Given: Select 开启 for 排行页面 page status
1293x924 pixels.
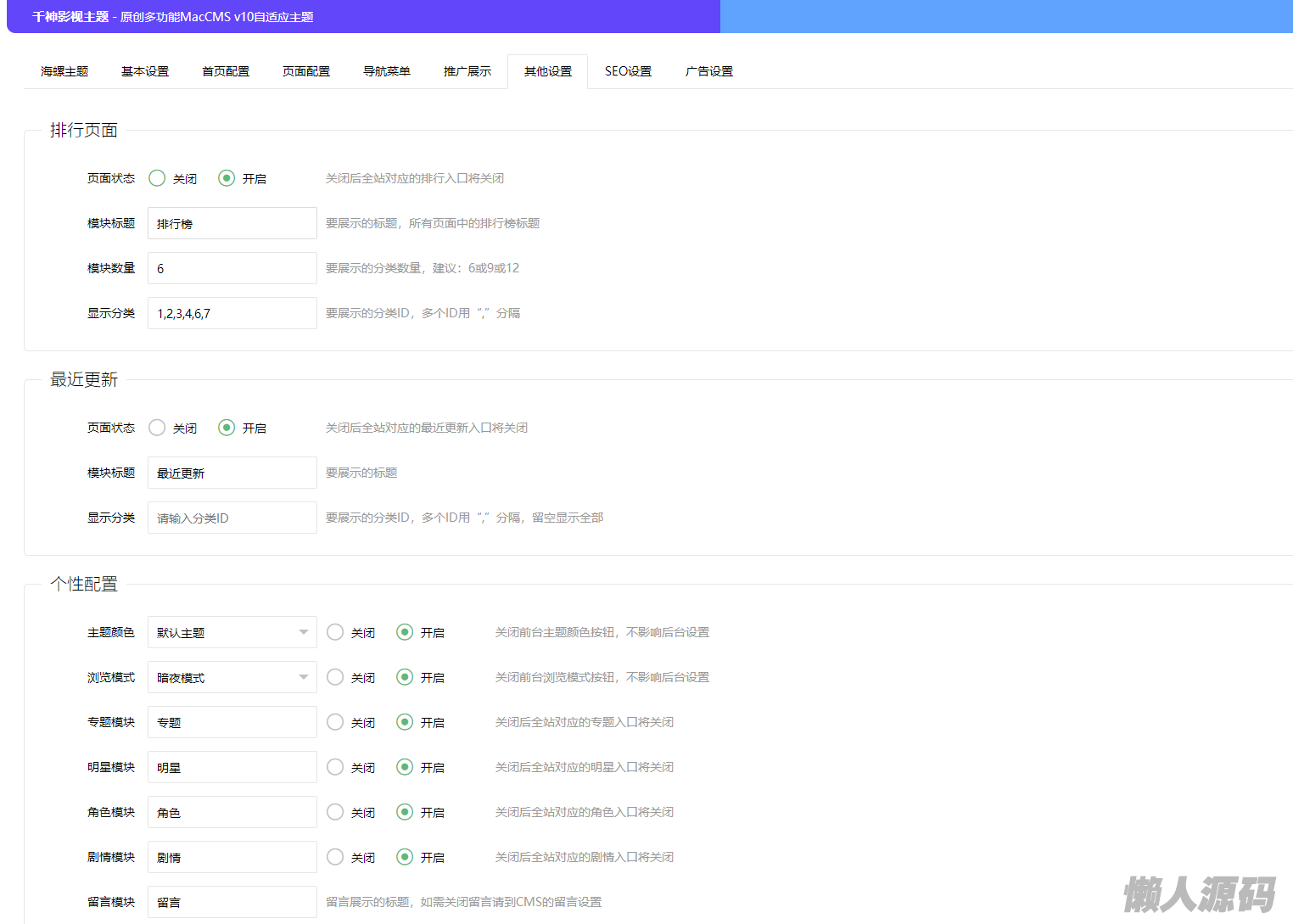Looking at the screenshot, I should click(x=227, y=178).
